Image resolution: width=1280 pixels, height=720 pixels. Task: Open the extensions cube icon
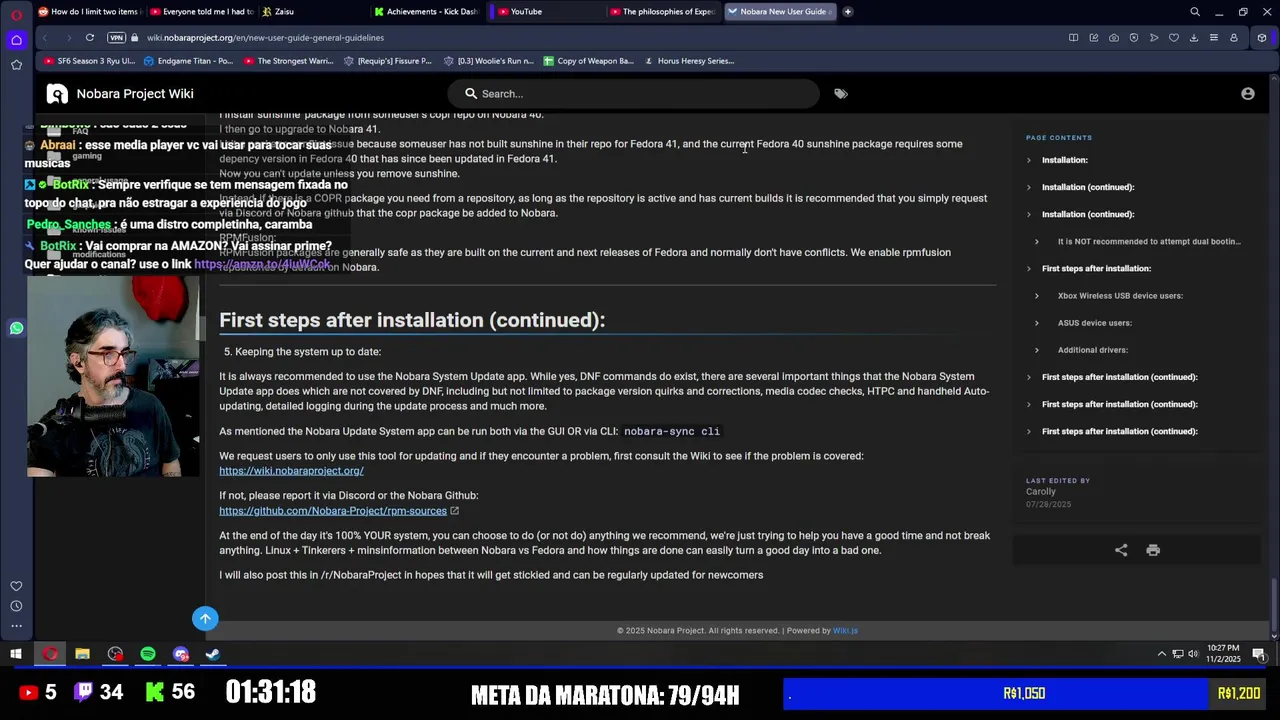[1262, 38]
